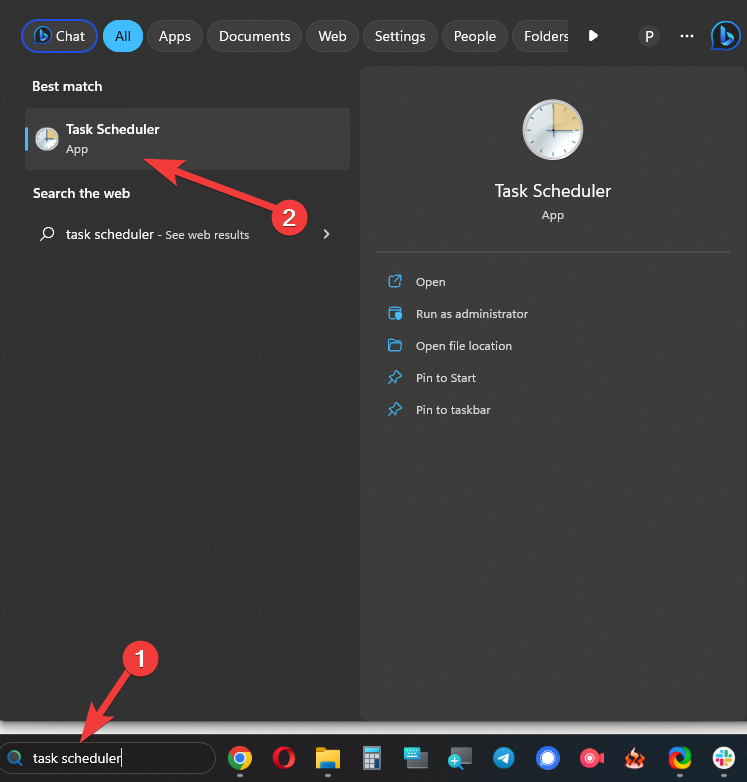
Task: Click Run as administrator
Action: tap(471, 314)
